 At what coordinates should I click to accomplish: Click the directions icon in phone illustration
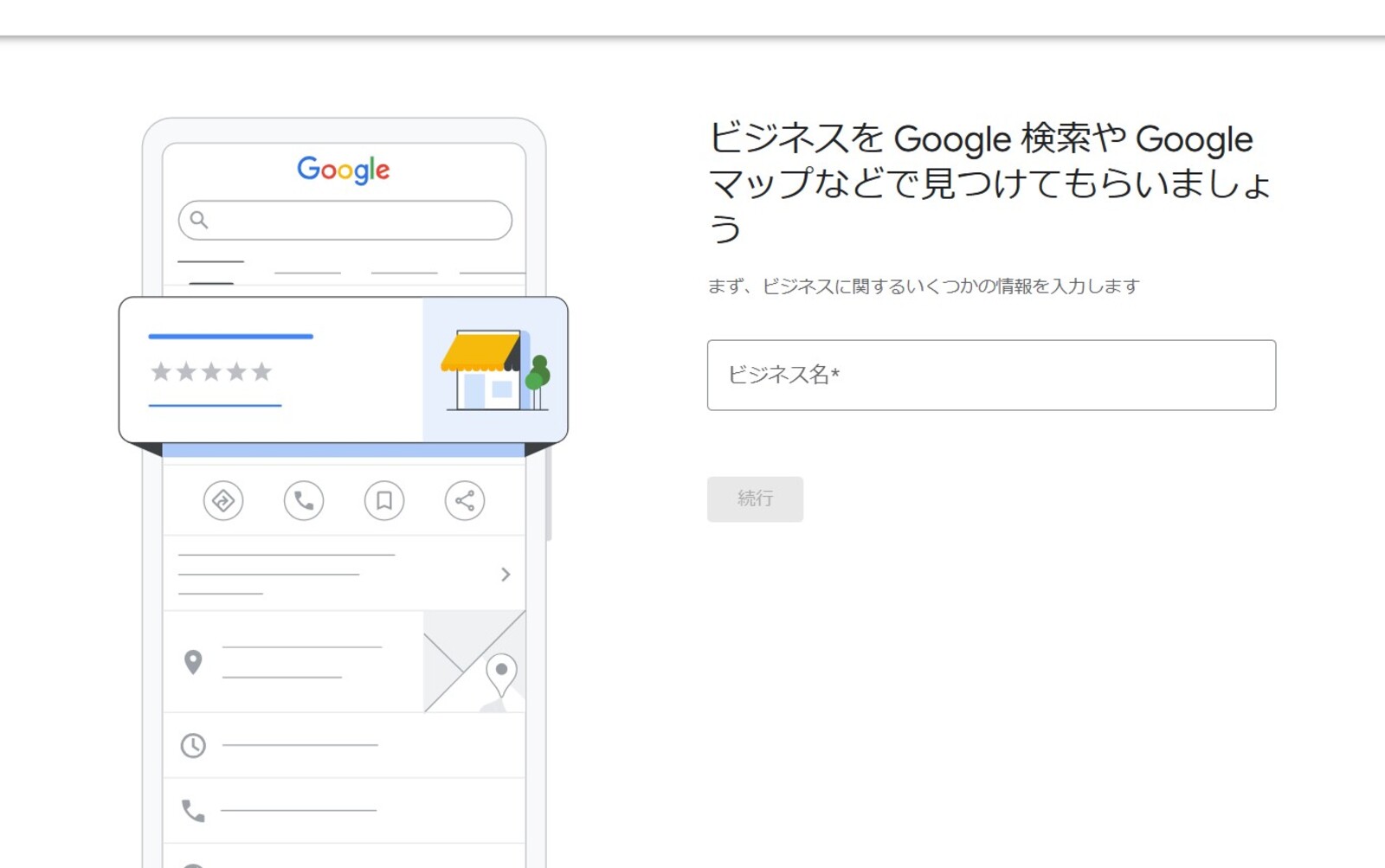tap(223, 500)
